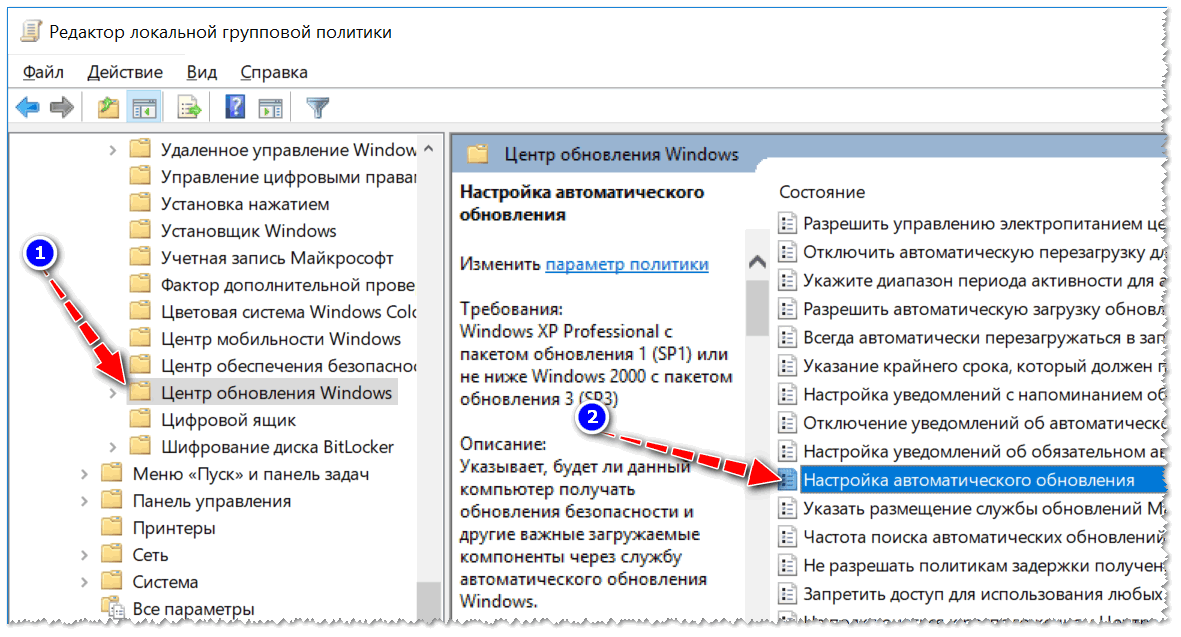The height and width of the screenshot is (637, 1181).
Task: Open the Справка menu
Action: pyautogui.click(x=273, y=72)
